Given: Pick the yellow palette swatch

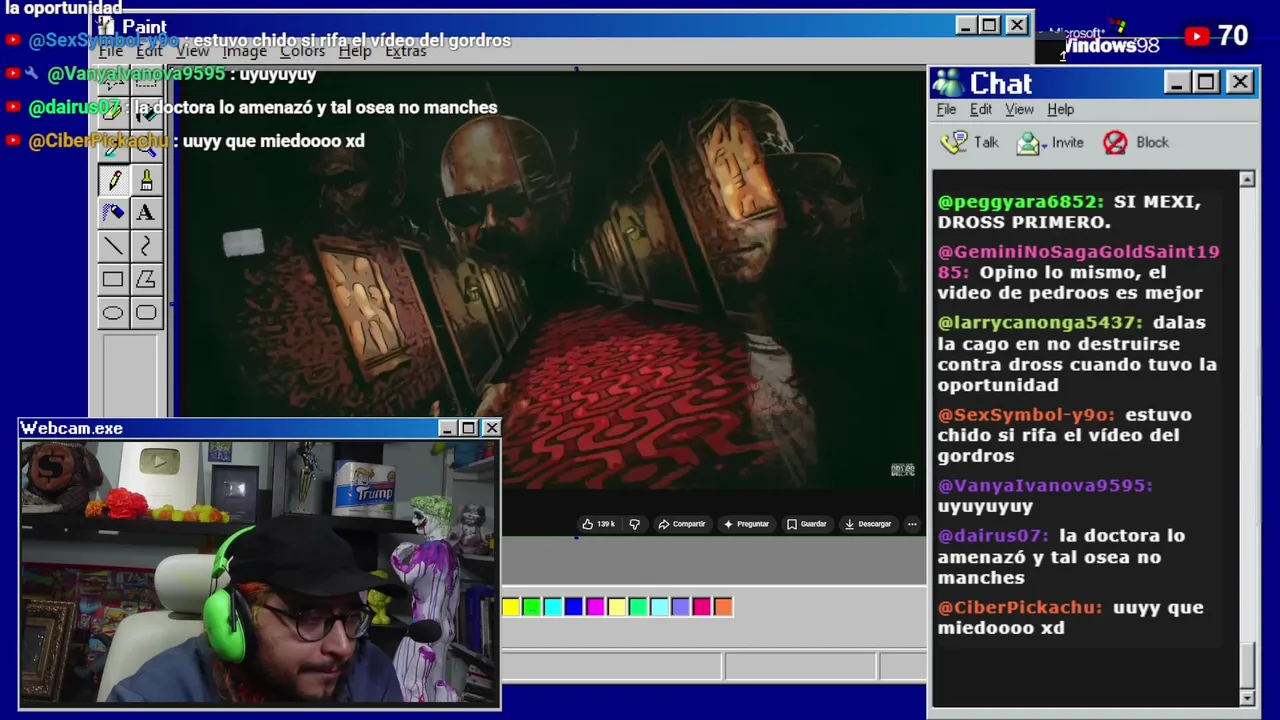Looking at the screenshot, I should tap(511, 607).
